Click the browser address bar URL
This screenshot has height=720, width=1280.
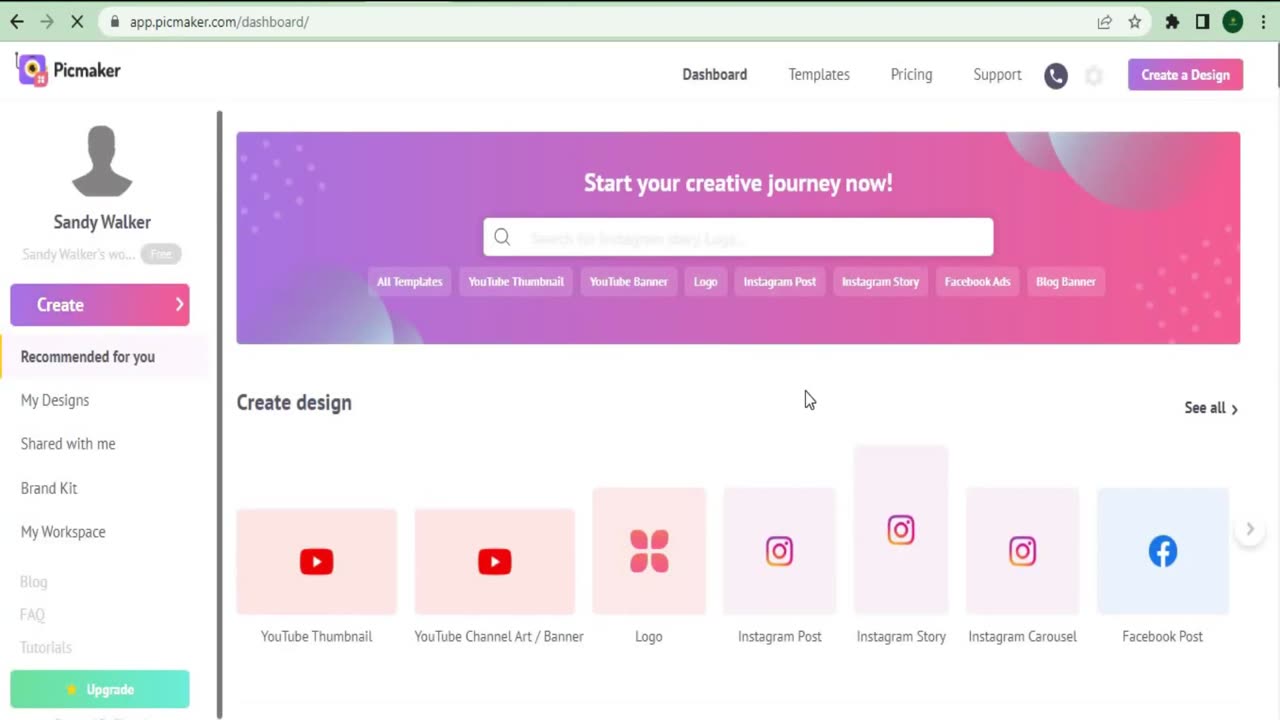pos(219,21)
